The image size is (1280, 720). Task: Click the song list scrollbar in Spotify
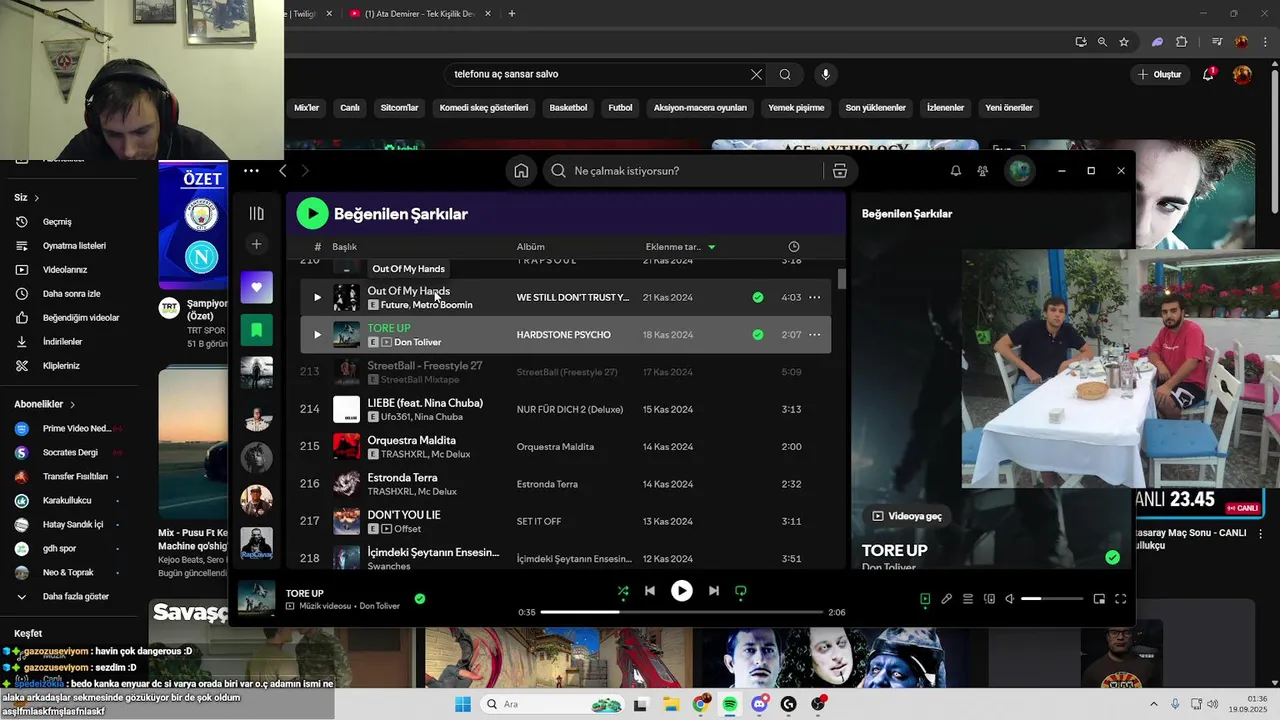coord(842,279)
